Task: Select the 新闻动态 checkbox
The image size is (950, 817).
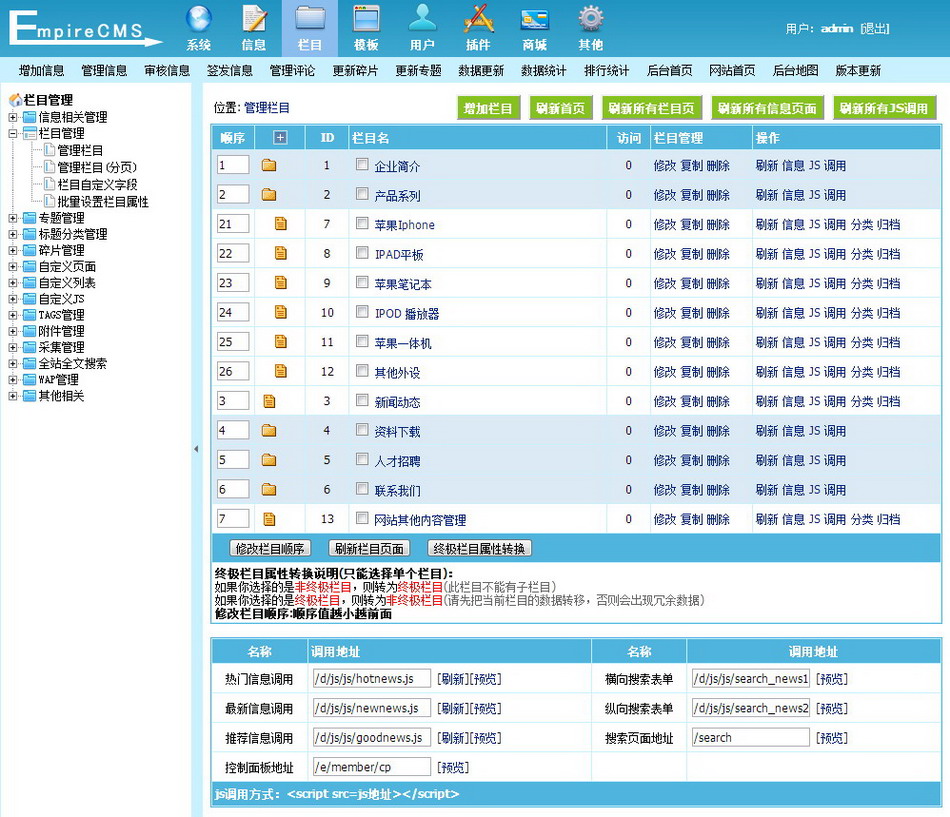Action: coord(362,400)
